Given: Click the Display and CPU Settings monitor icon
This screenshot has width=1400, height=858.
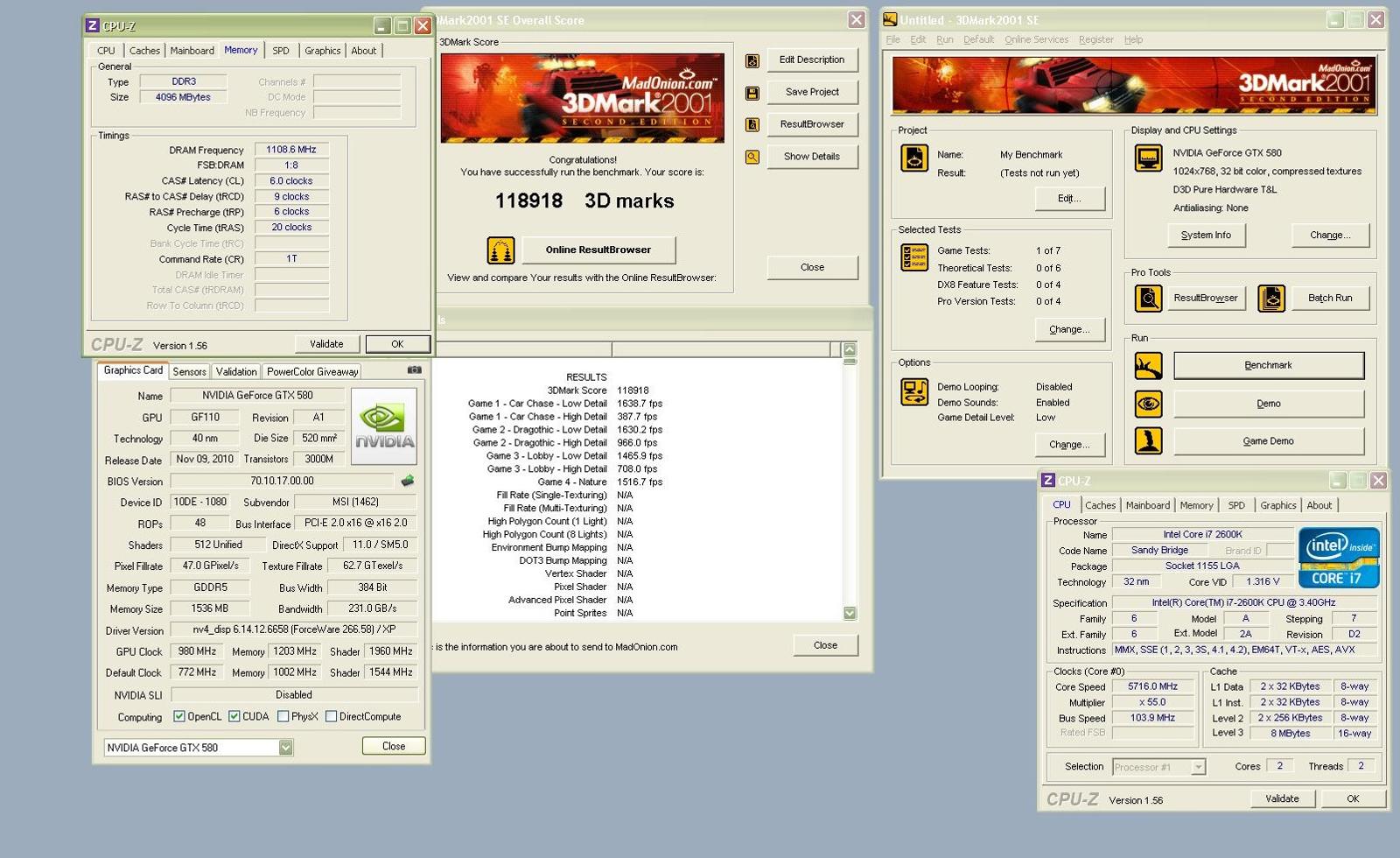Looking at the screenshot, I should point(1148,158).
